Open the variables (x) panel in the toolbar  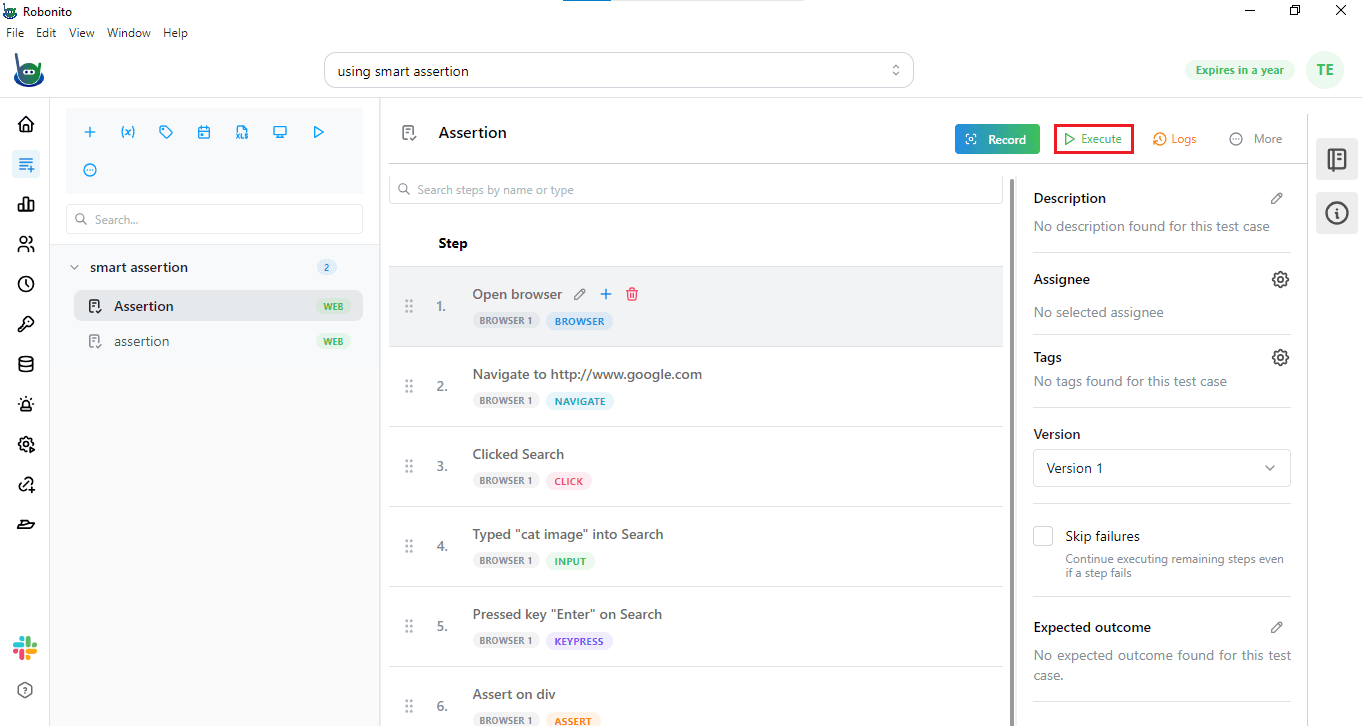(x=127, y=131)
